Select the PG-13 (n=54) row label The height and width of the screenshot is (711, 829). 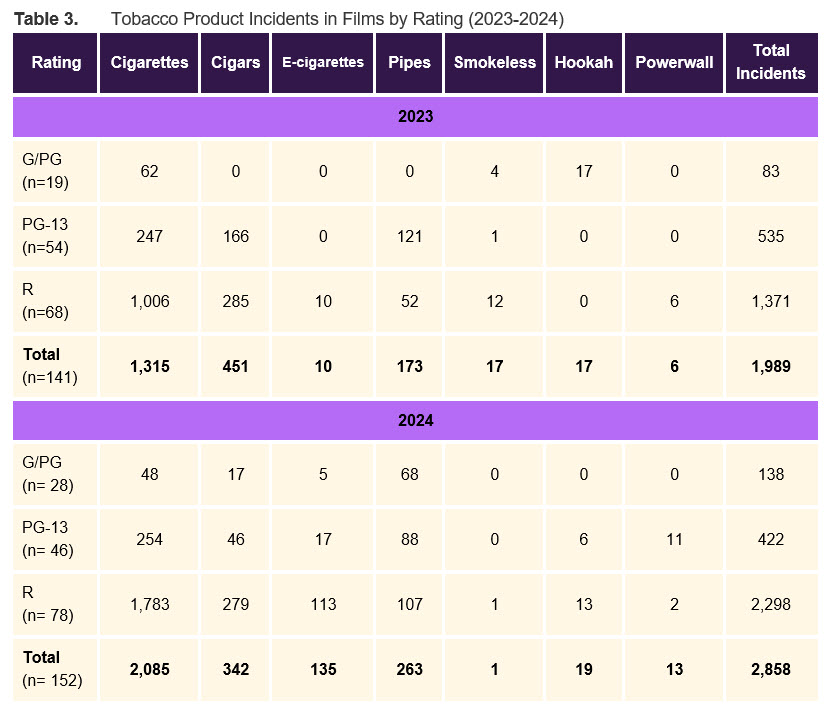(47, 236)
